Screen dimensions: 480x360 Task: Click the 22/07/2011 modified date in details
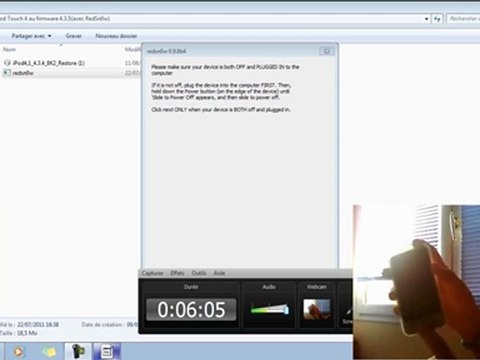click(x=38, y=324)
